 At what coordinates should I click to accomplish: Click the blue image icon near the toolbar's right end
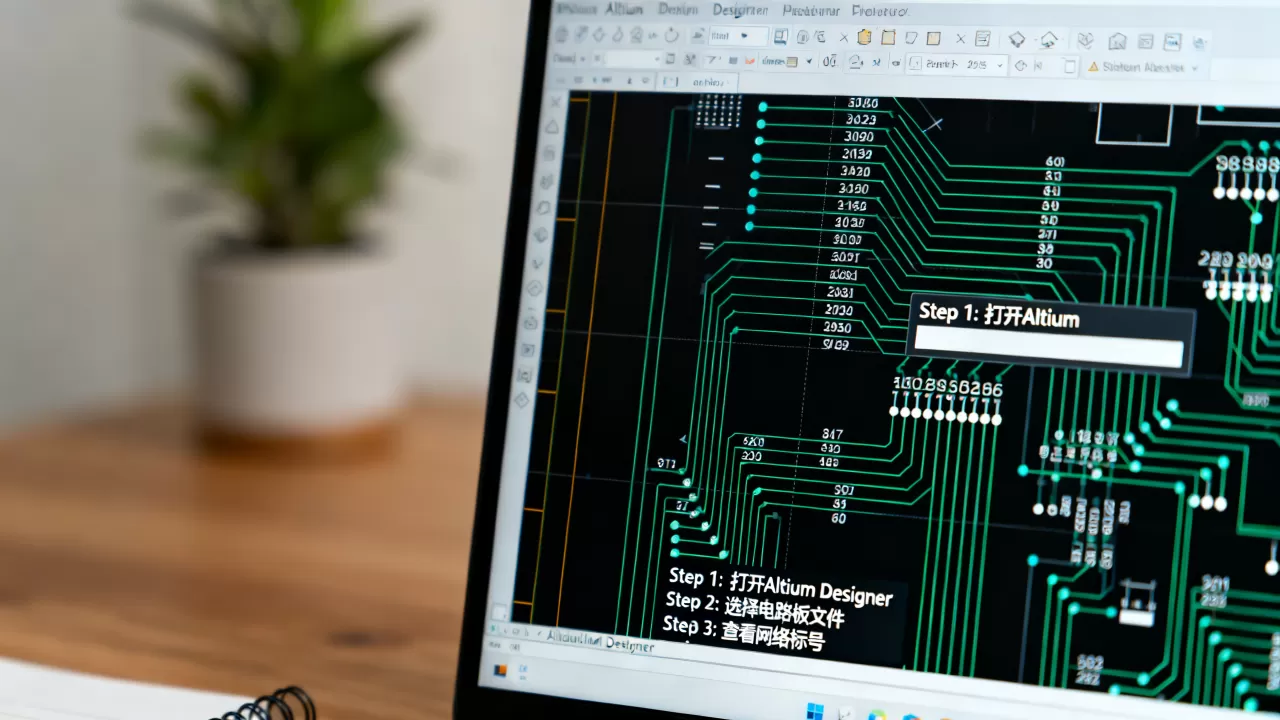click(x=1172, y=42)
